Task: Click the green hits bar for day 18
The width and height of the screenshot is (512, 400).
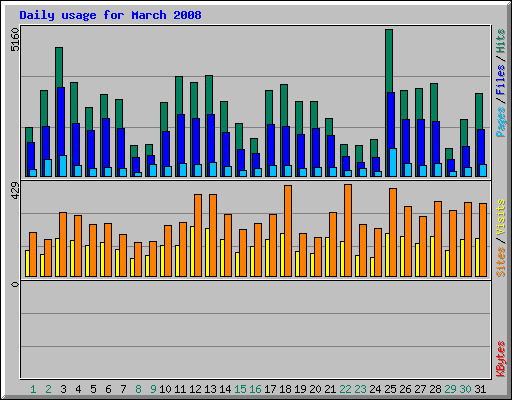Action: point(284,105)
